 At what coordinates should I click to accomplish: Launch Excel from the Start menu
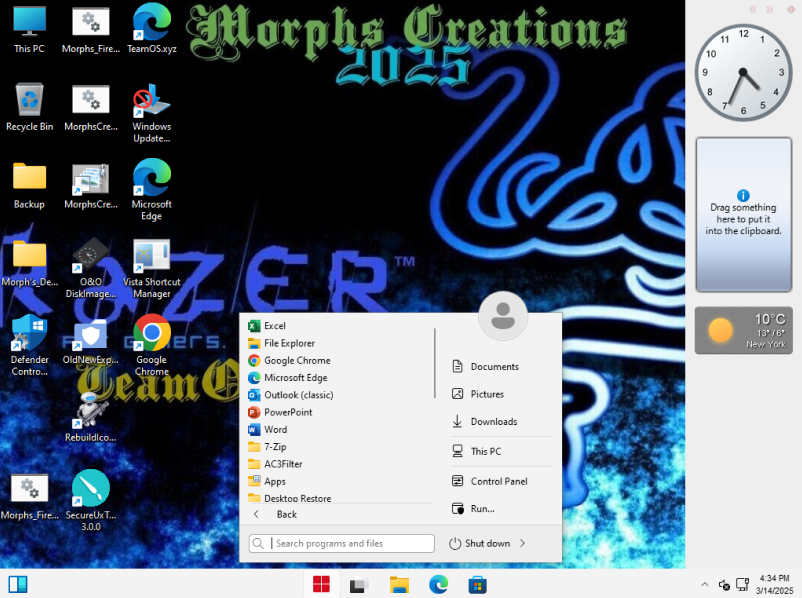[x=339, y=326]
